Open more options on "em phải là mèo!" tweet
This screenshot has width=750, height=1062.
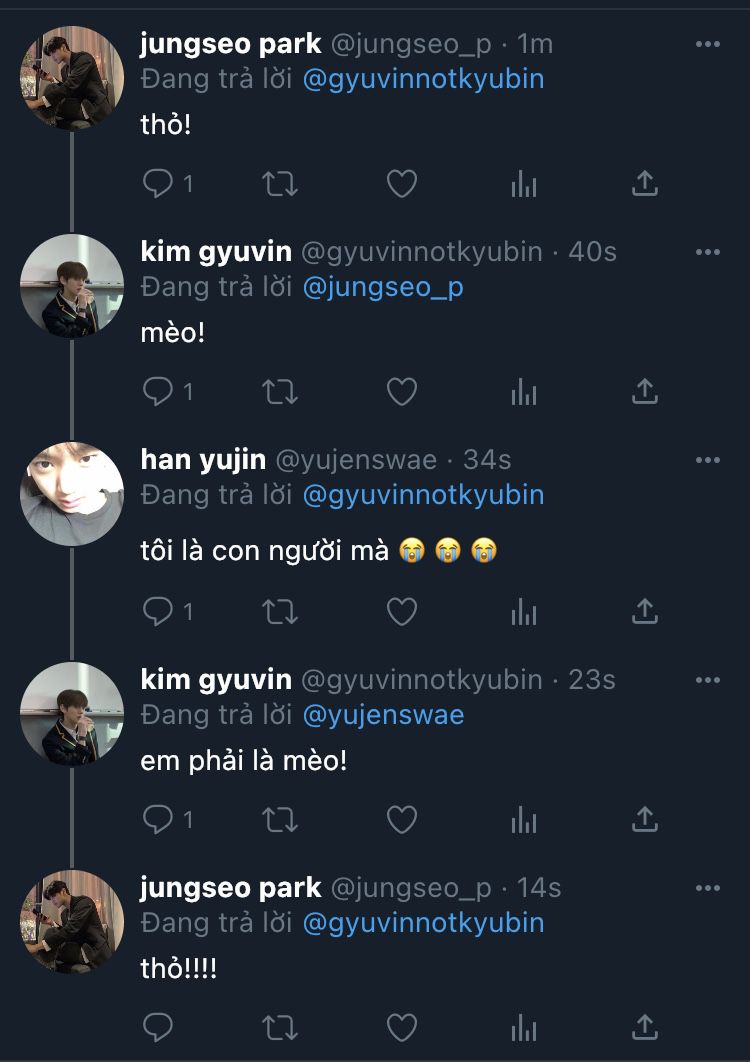[x=707, y=680]
